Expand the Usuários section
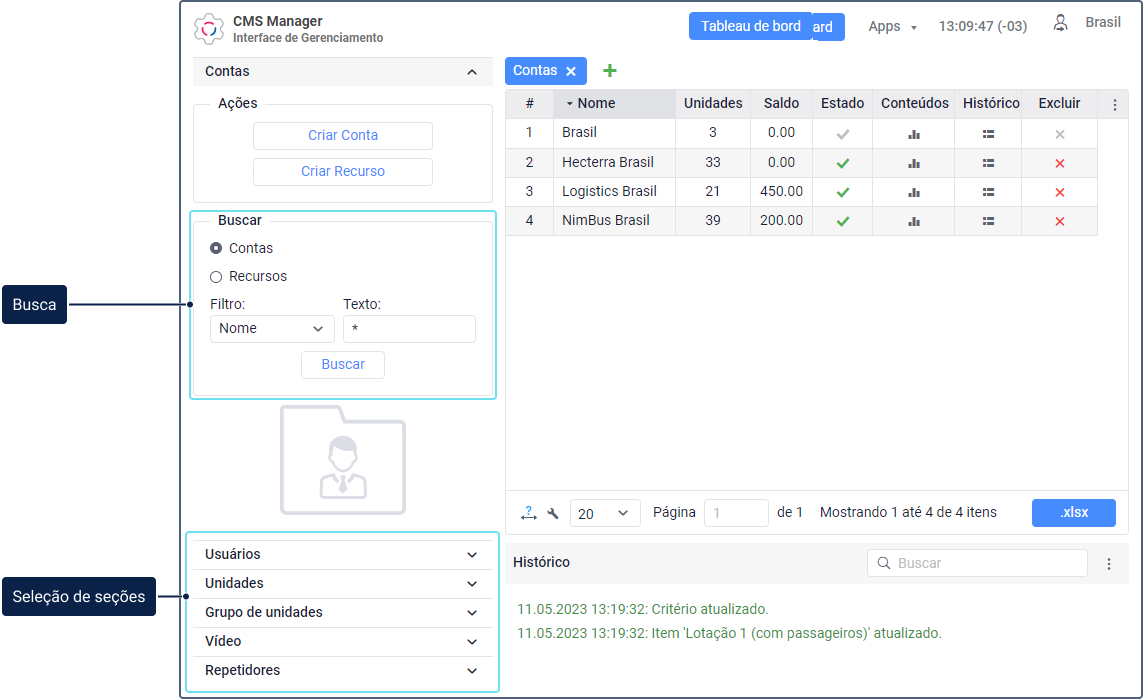1143x699 pixels. coord(343,555)
